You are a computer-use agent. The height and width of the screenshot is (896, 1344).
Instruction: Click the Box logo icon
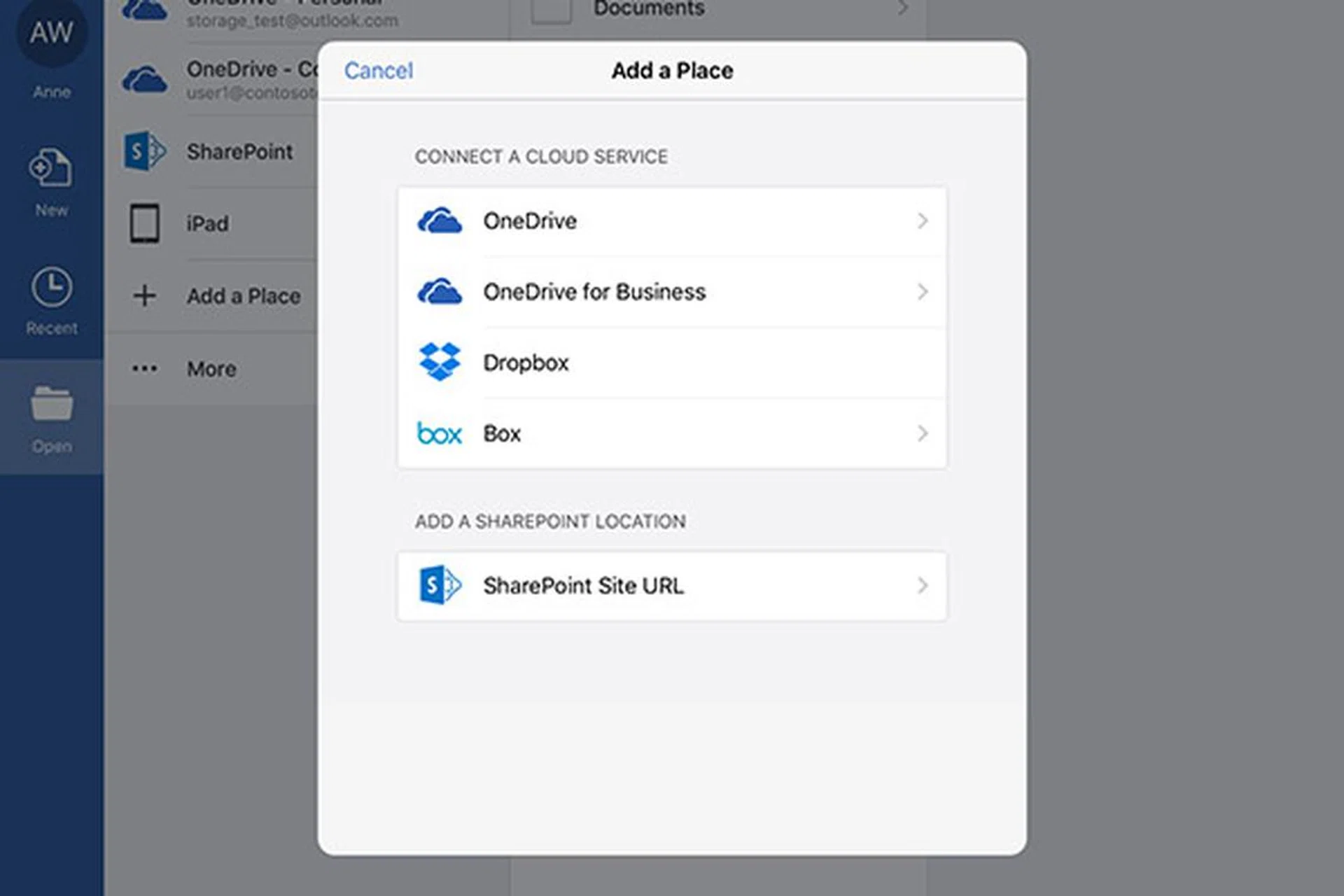439,433
